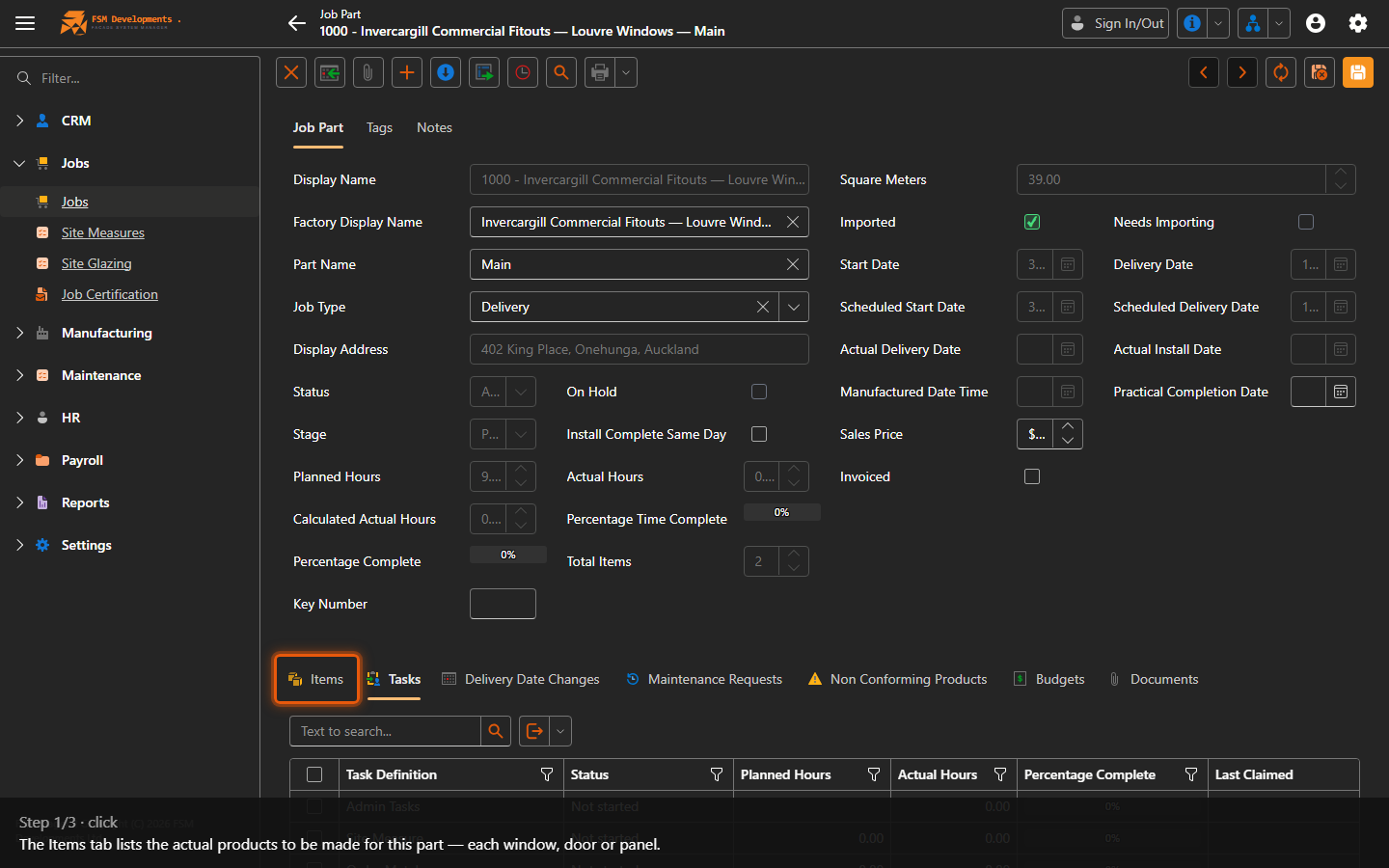1389x868 pixels.
Task: Click the orange save icon in toolbar
Action: [1357, 72]
